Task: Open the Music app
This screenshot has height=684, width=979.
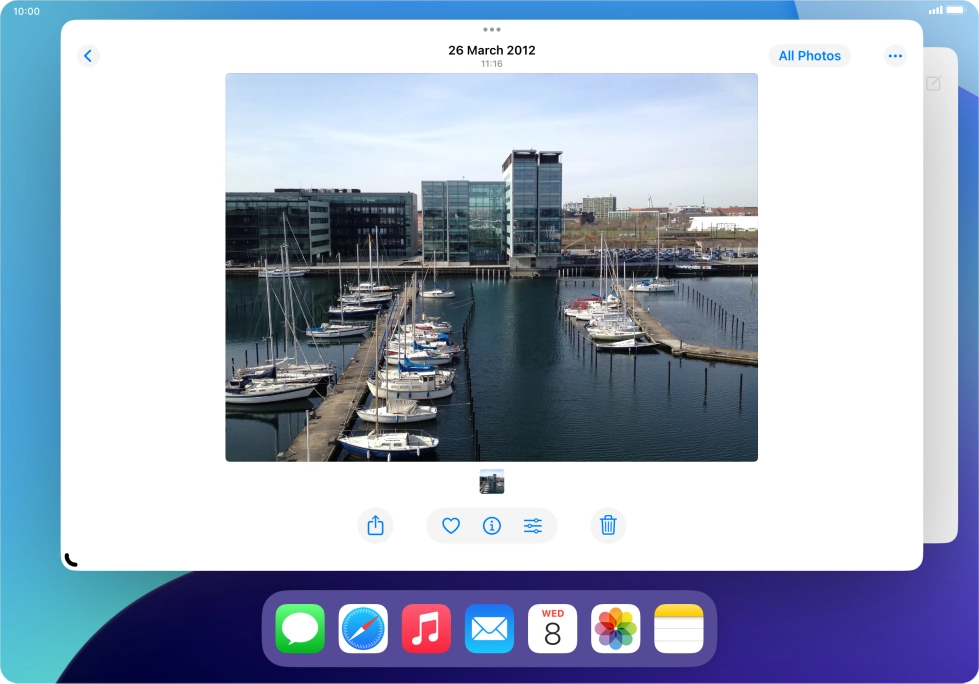Action: click(x=425, y=628)
